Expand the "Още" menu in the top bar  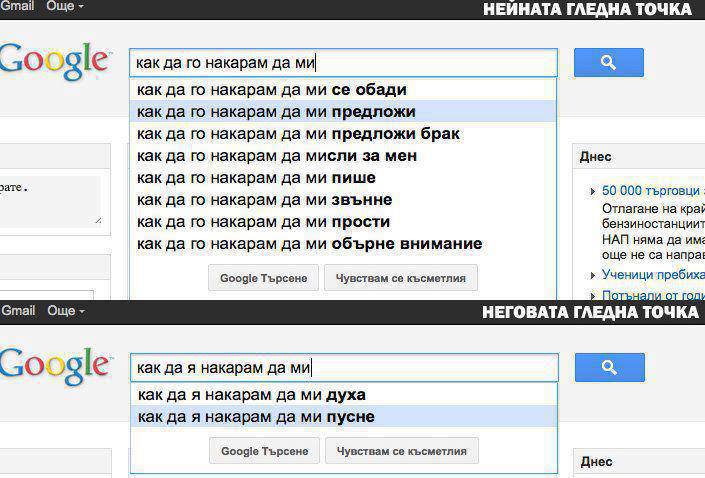click(x=65, y=6)
